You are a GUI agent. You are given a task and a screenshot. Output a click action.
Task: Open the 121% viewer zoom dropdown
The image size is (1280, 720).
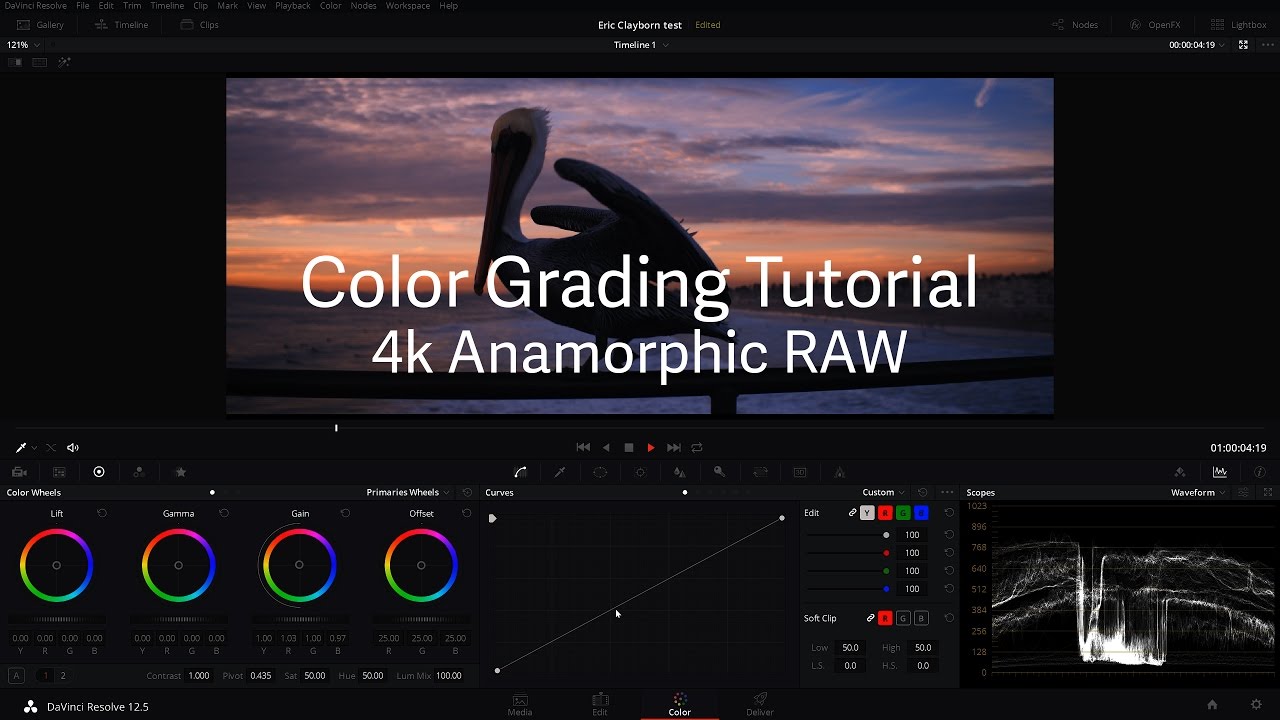click(x=23, y=45)
